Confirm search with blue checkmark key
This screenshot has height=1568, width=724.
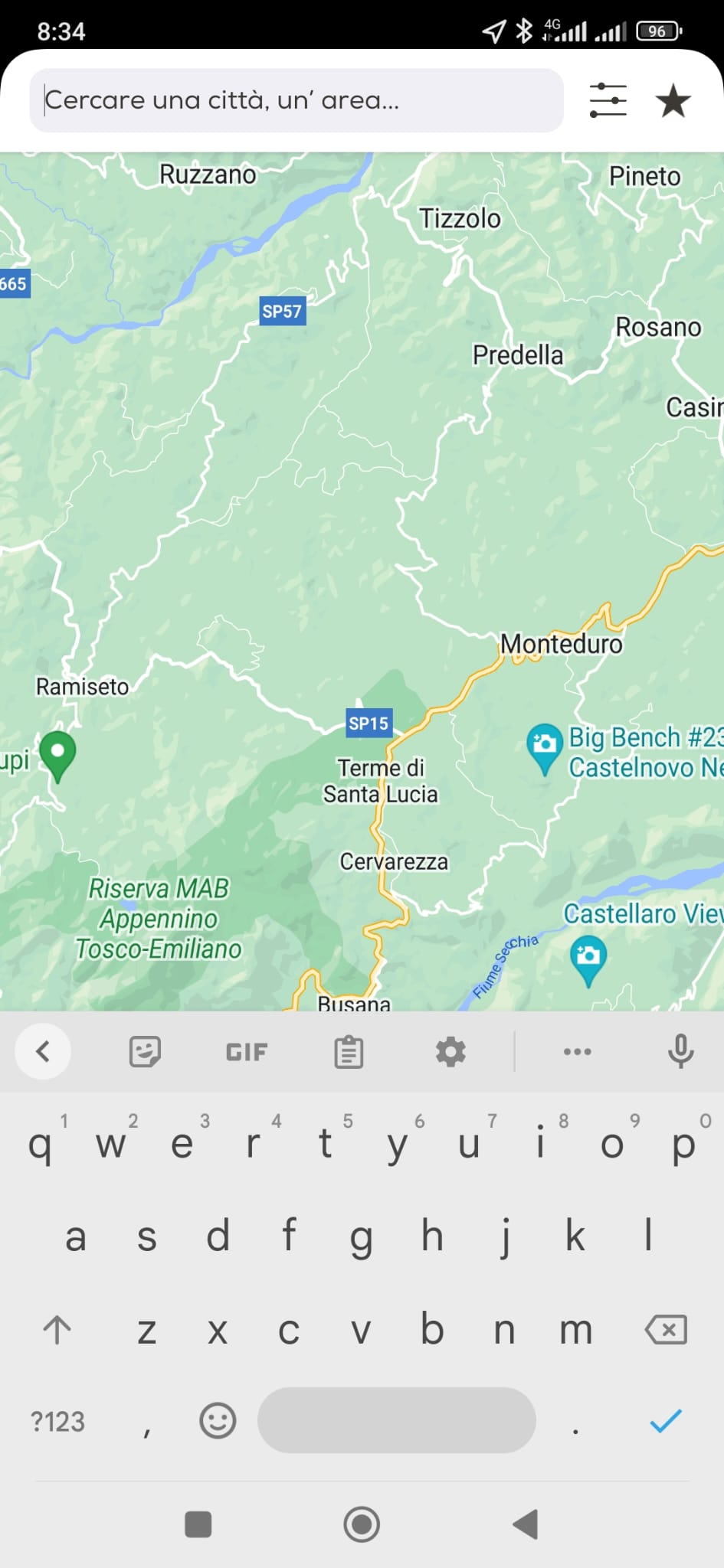665,1421
